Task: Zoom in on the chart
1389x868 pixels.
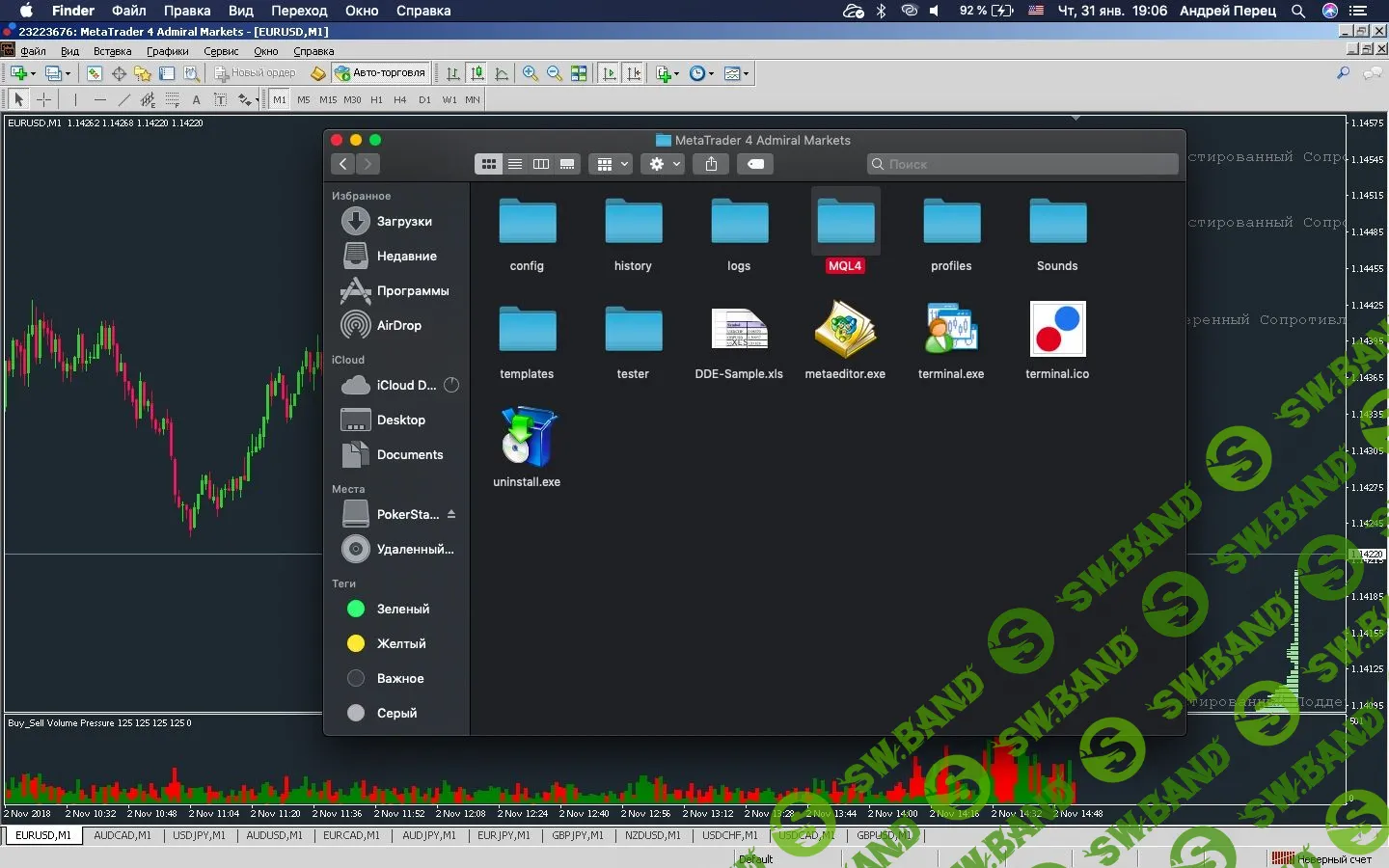Action: [530, 73]
